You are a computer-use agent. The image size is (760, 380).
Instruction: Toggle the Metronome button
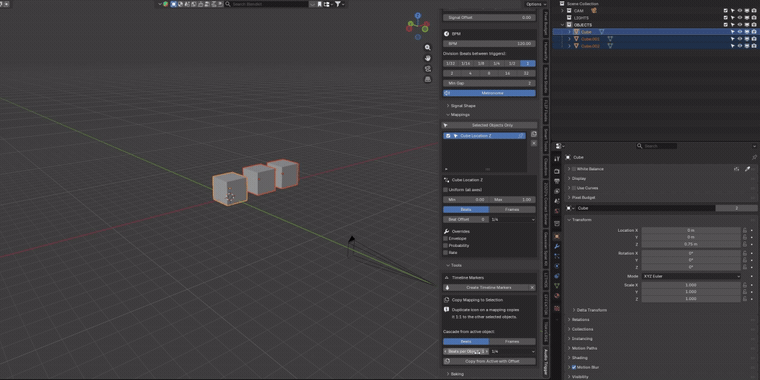[490, 93]
